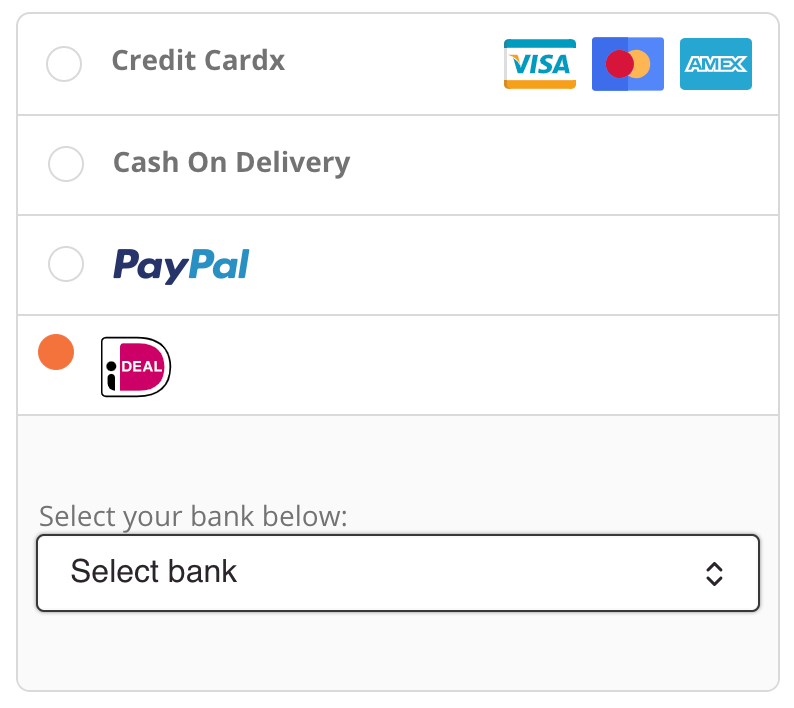The height and width of the screenshot is (708, 794).
Task: Select the Credit Cardx radio button
Action: [x=64, y=65]
